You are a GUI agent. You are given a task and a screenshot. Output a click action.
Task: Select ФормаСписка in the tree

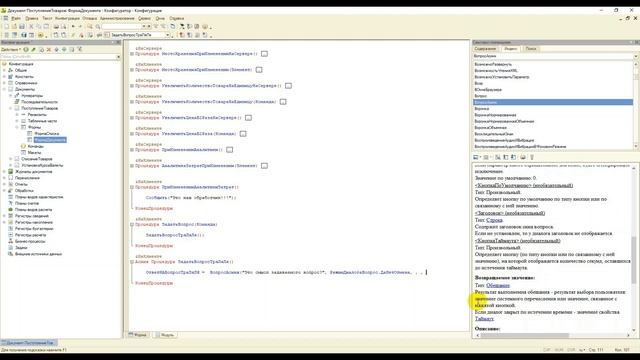click(x=47, y=133)
